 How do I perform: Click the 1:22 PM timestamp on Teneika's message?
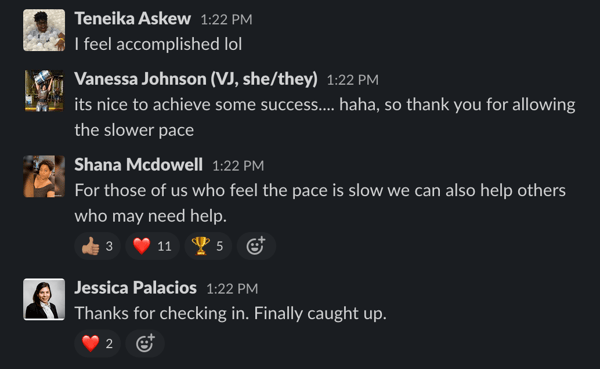227,20
